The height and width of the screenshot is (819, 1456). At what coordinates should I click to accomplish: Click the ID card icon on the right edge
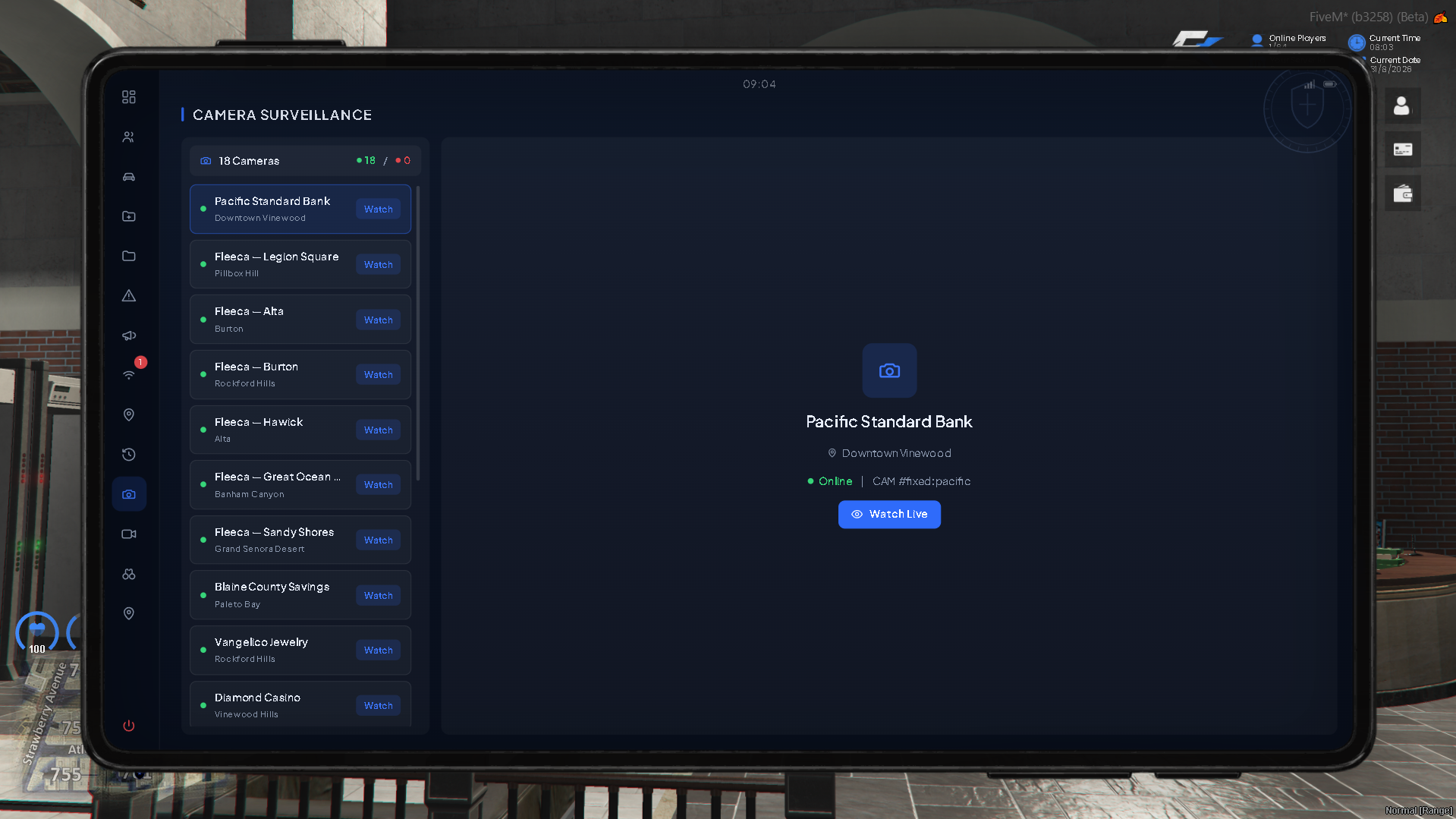click(x=1402, y=150)
